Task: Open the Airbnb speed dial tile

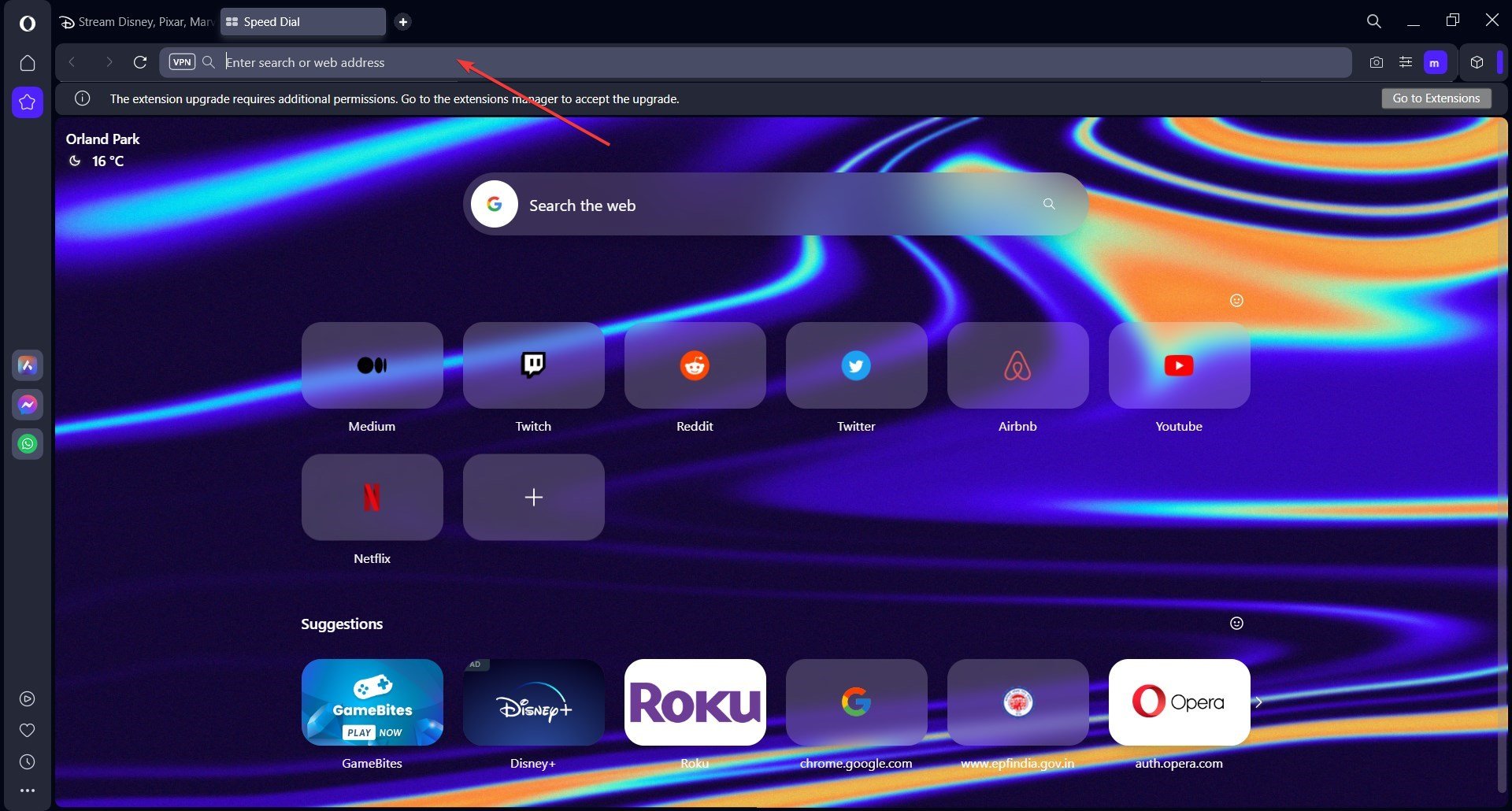Action: coord(1018,365)
